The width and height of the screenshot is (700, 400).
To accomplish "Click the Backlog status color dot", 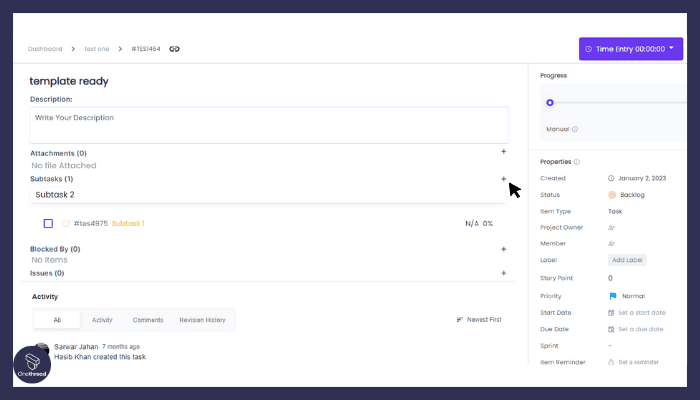I will coord(612,195).
